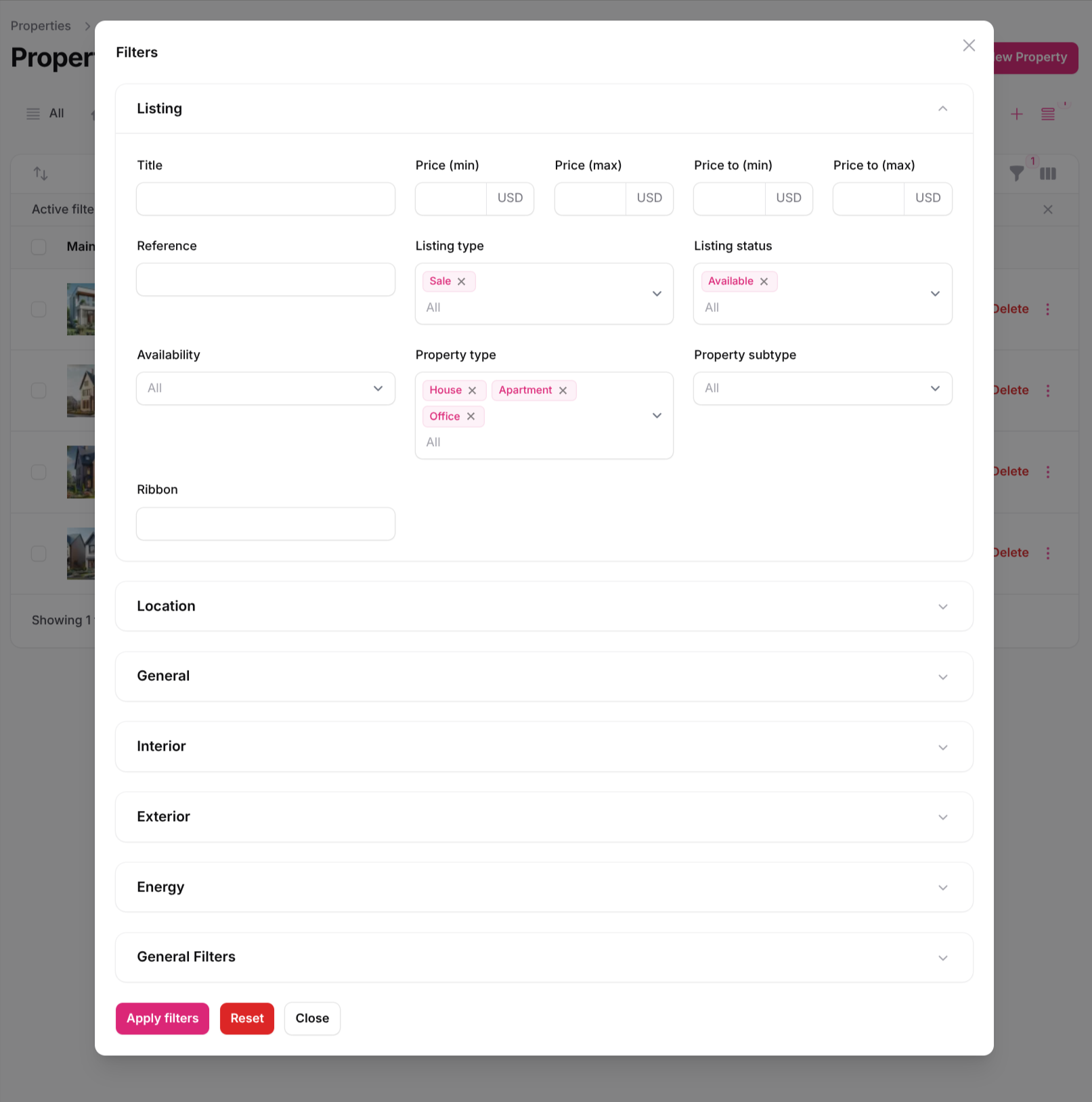Close the Filters dialog with X icon
The height and width of the screenshot is (1102, 1092).
[969, 45]
